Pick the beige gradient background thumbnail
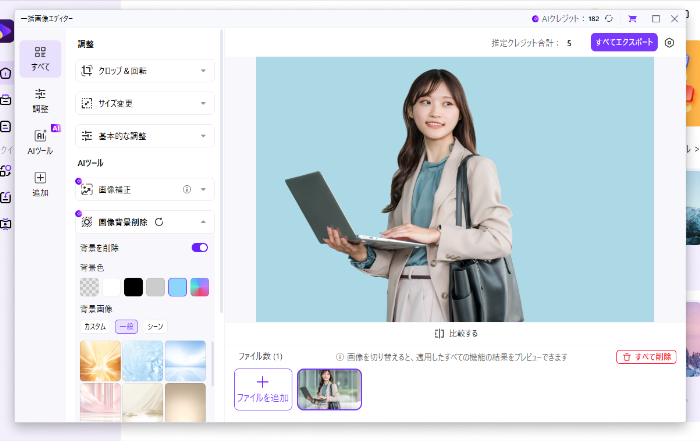 click(185, 402)
